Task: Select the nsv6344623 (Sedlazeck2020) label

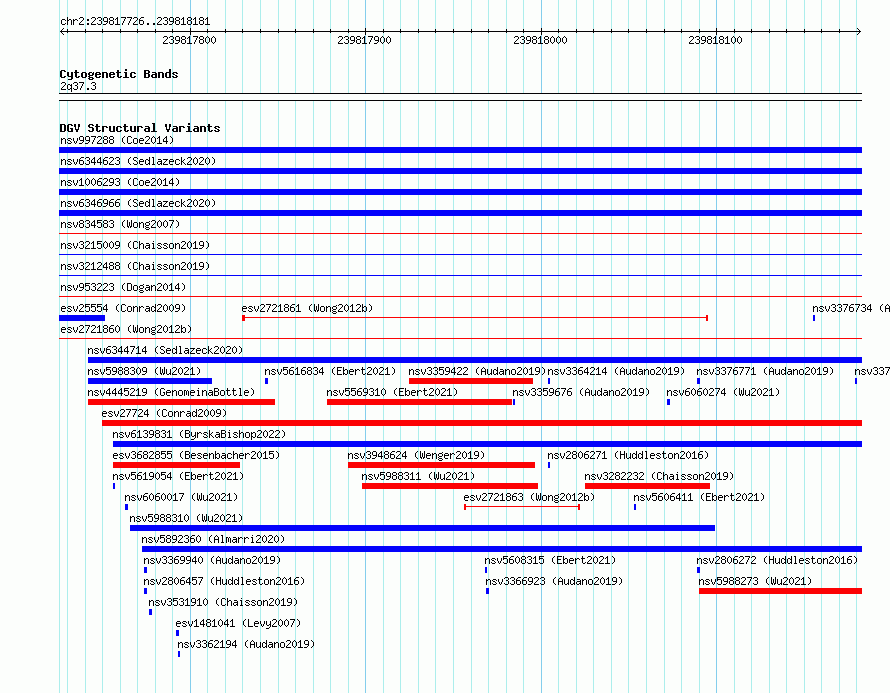Action: (x=138, y=161)
